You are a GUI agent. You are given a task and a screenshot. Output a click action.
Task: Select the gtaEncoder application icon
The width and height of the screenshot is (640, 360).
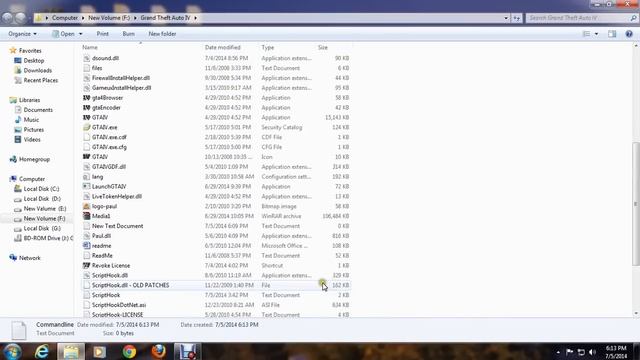(87, 107)
